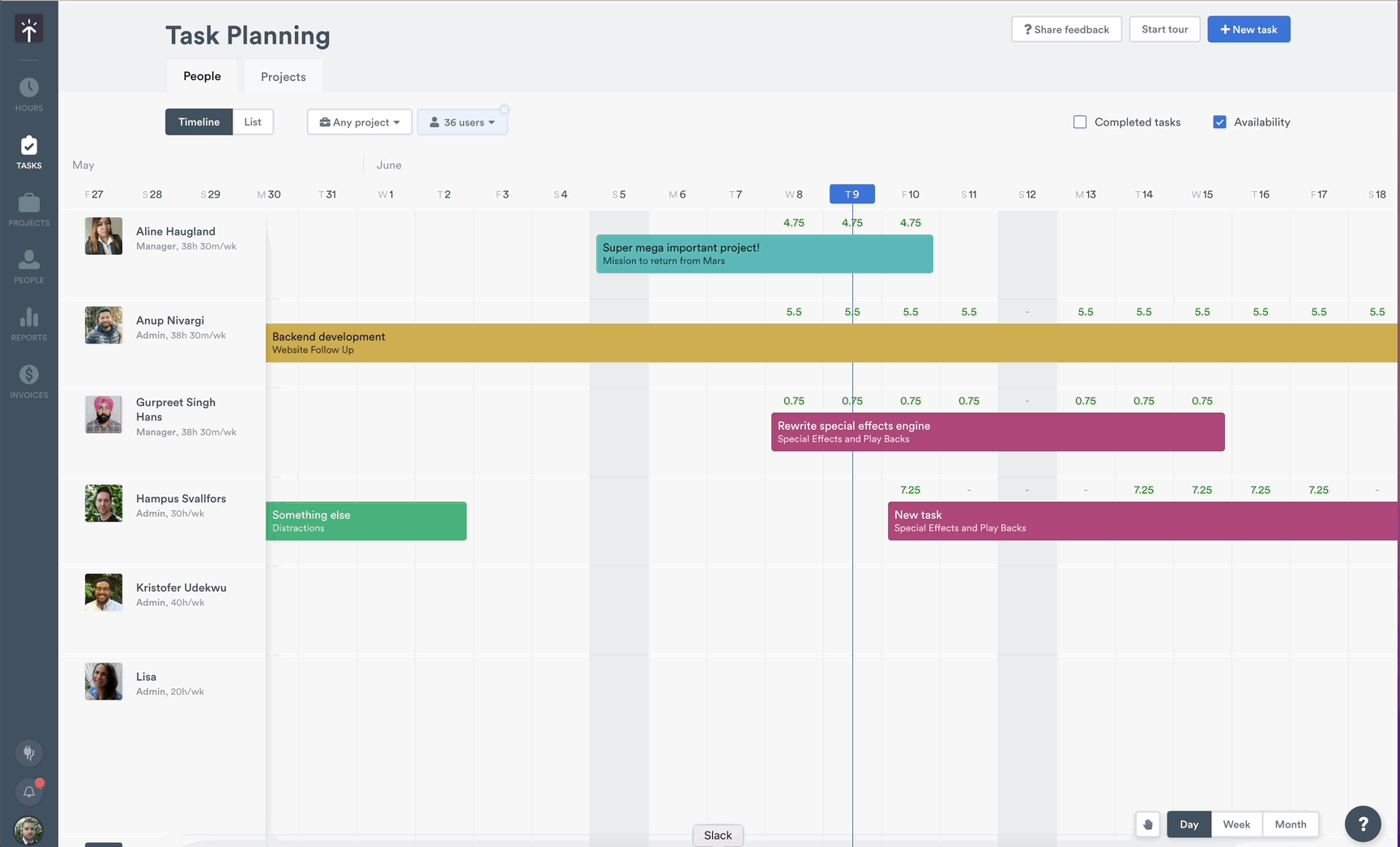1400x847 pixels.
Task: Start the product tour
Action: 1164,28
